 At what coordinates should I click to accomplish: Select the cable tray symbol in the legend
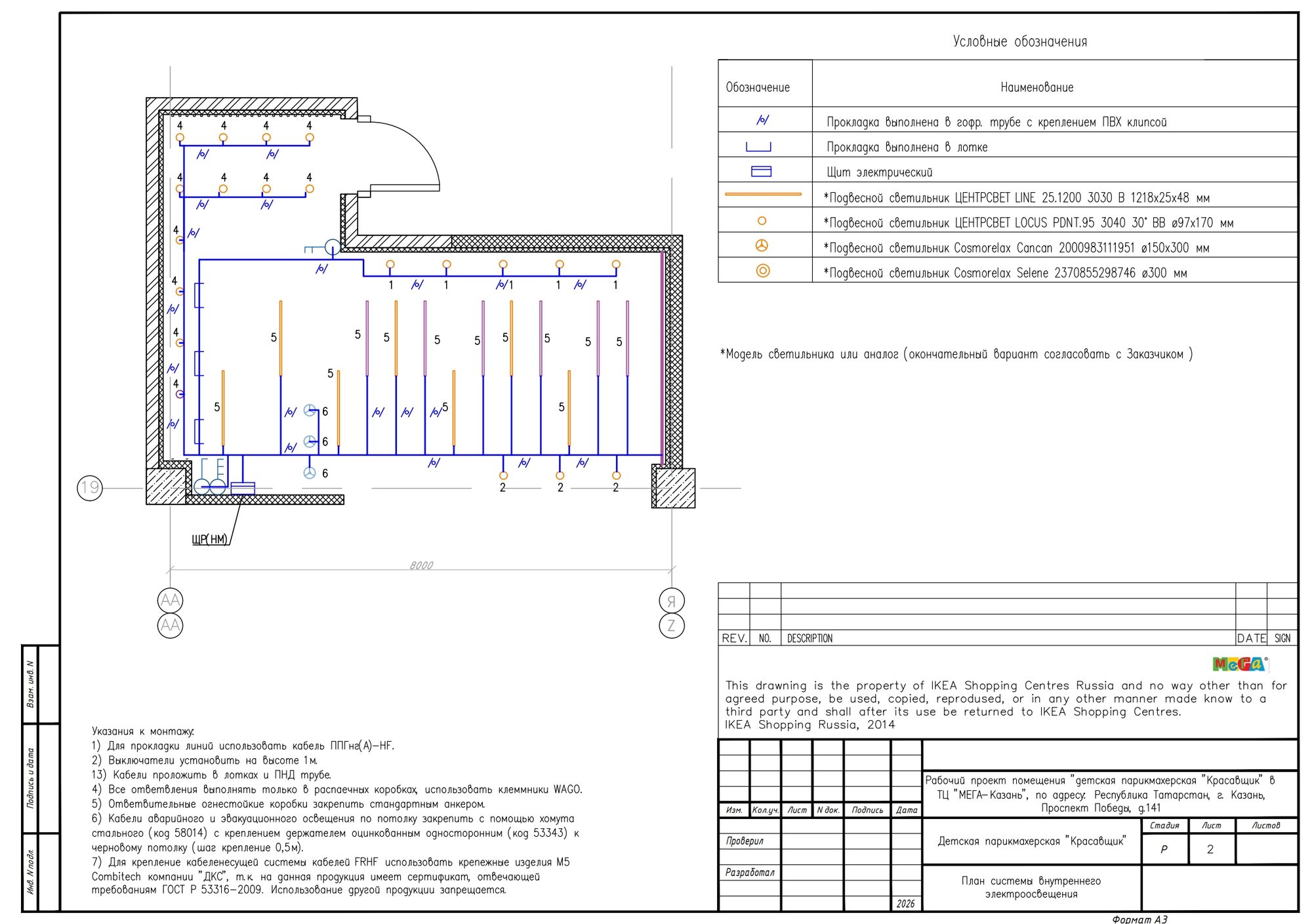[758, 147]
